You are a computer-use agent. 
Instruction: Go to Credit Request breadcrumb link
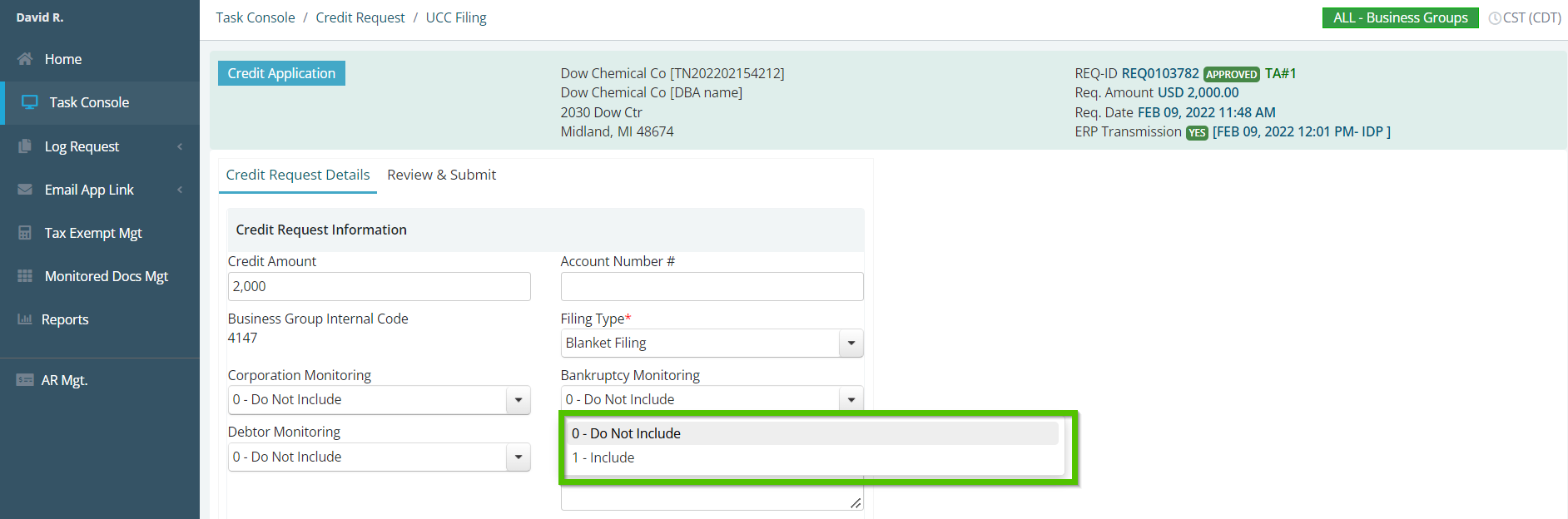360,17
